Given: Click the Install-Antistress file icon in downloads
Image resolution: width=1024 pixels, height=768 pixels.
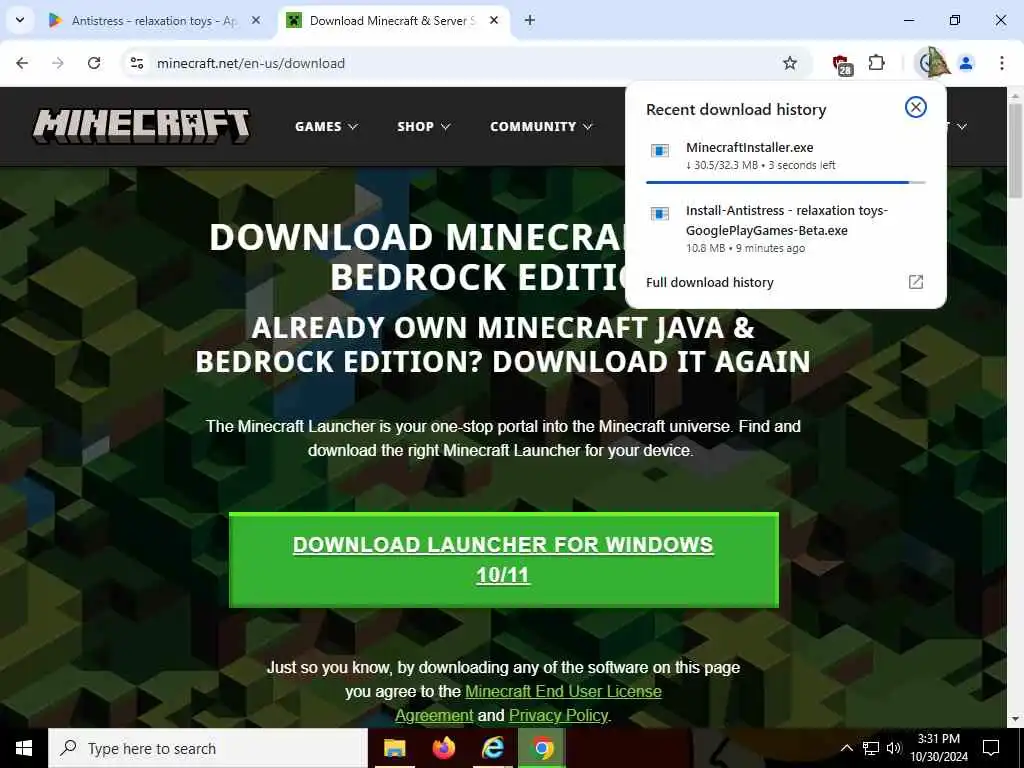Looking at the screenshot, I should click(x=660, y=214).
